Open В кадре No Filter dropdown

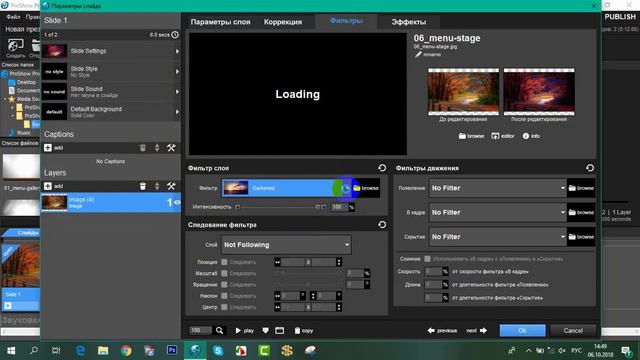pyautogui.click(x=498, y=212)
